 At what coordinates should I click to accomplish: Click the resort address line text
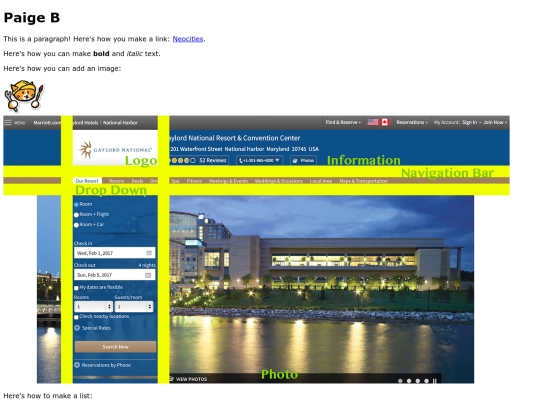[x=245, y=149]
